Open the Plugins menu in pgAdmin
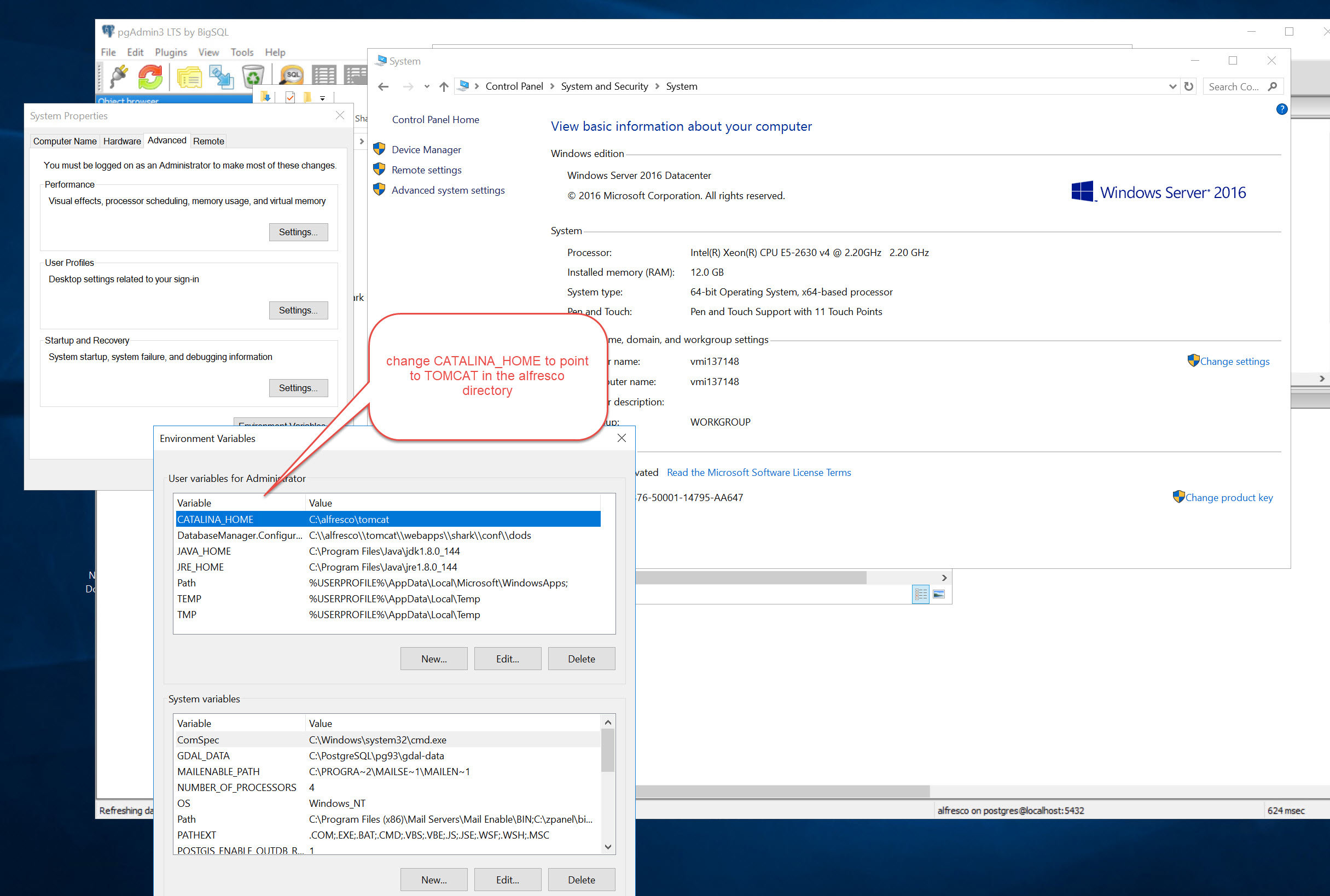Screen dimensions: 1330x896 pyautogui.click(x=170, y=52)
